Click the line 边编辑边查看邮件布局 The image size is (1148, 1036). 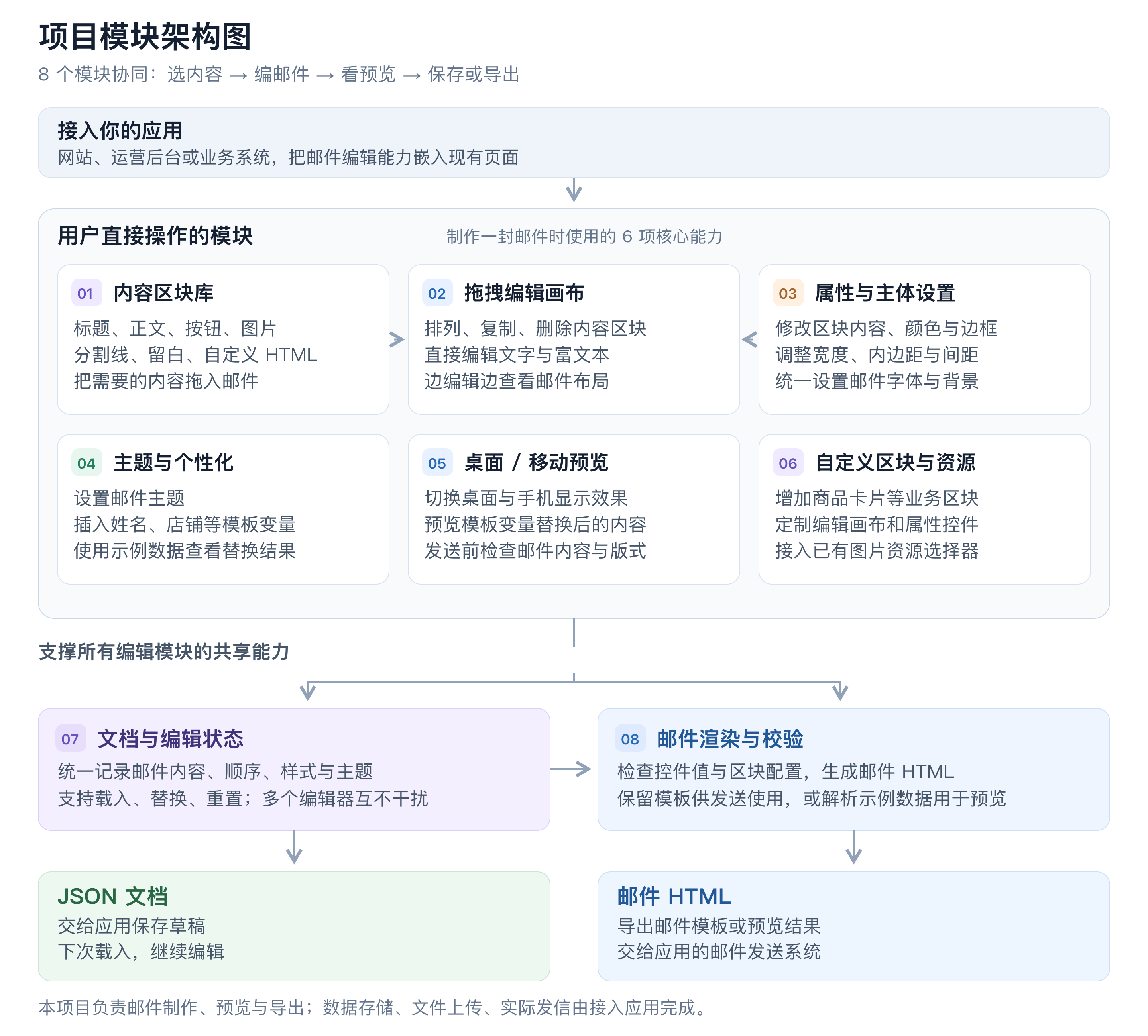[517, 381]
